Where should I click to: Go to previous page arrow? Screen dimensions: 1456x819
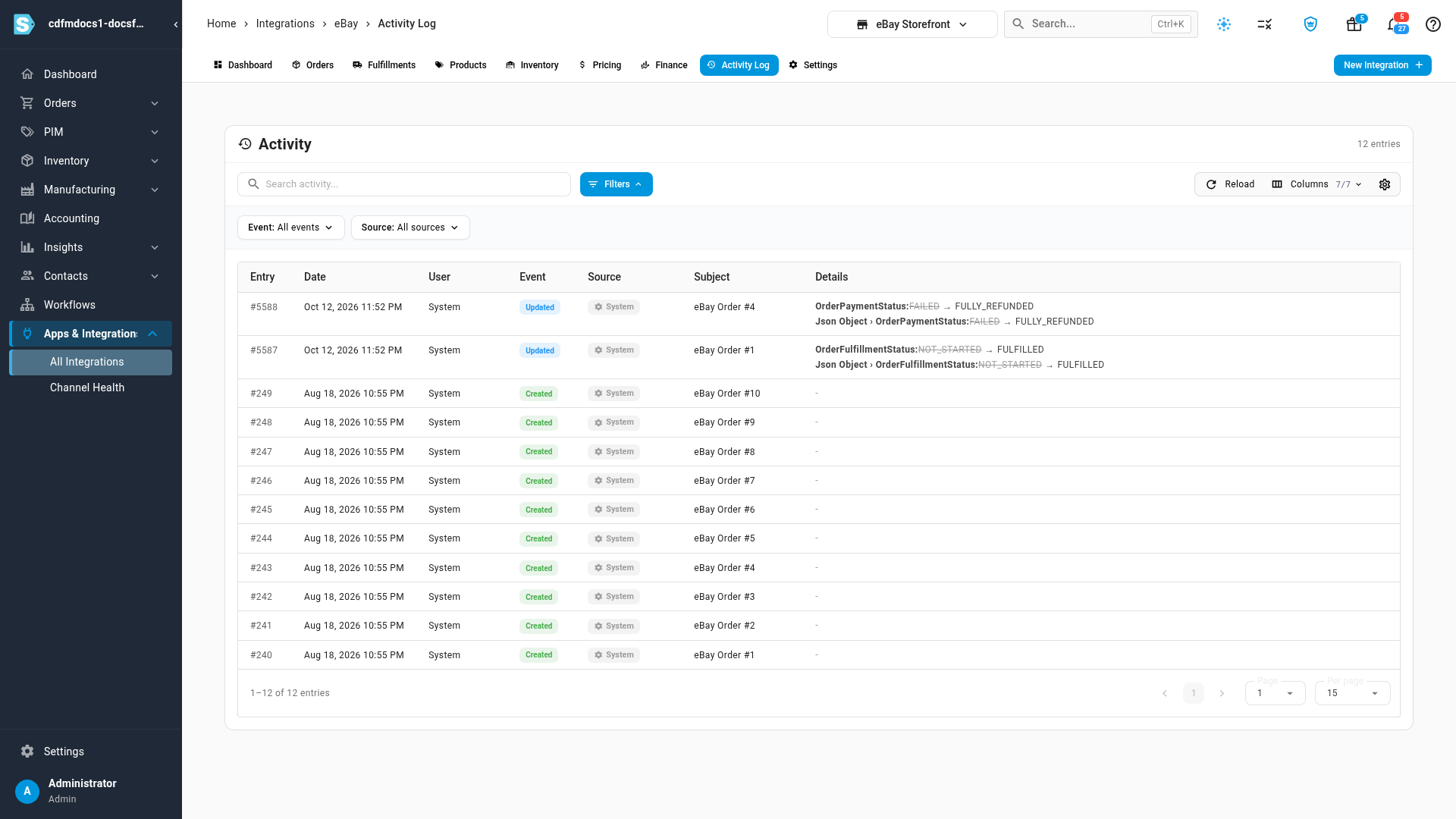click(1165, 693)
